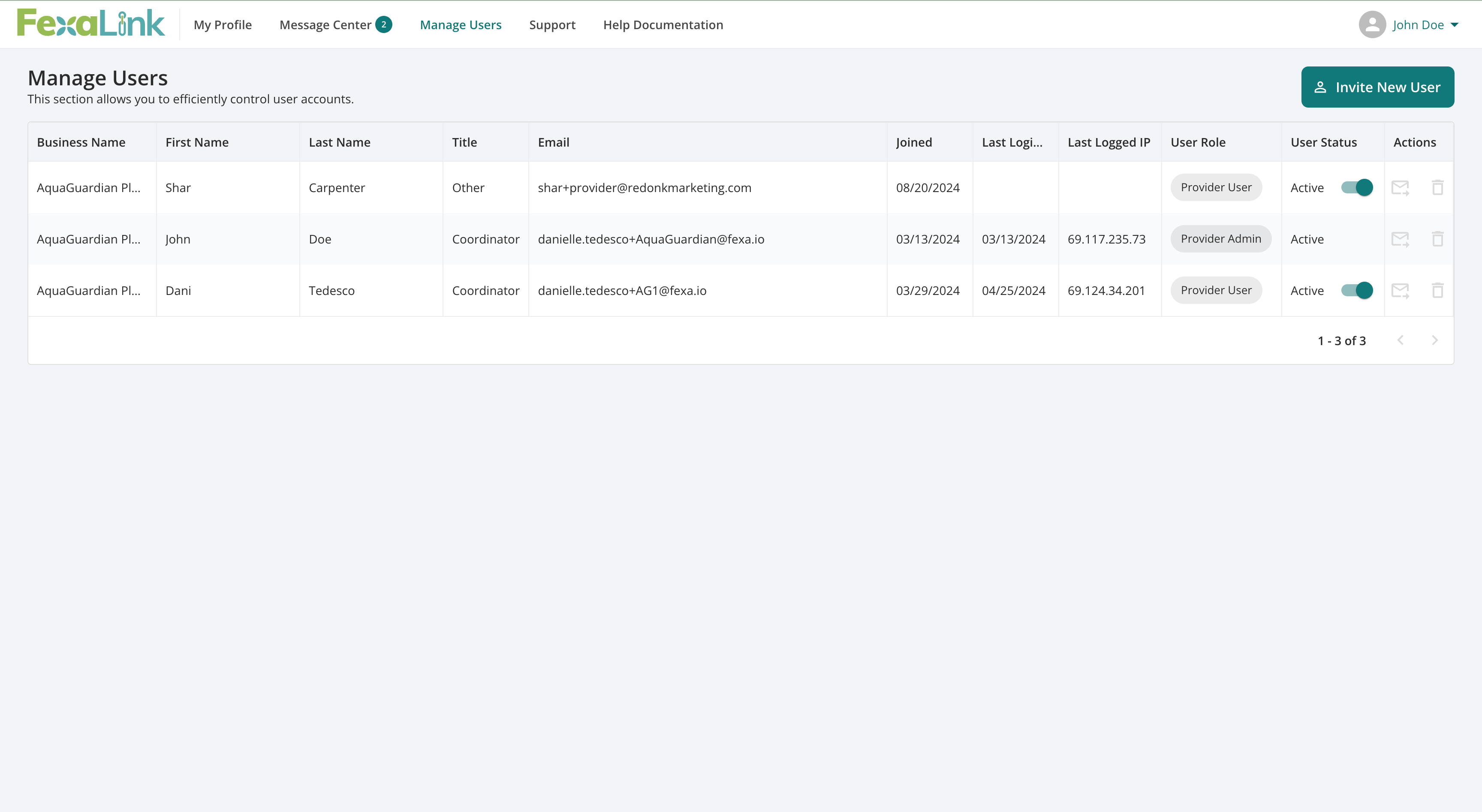
Task: Click the user avatar icon in the header
Action: coord(1372,24)
